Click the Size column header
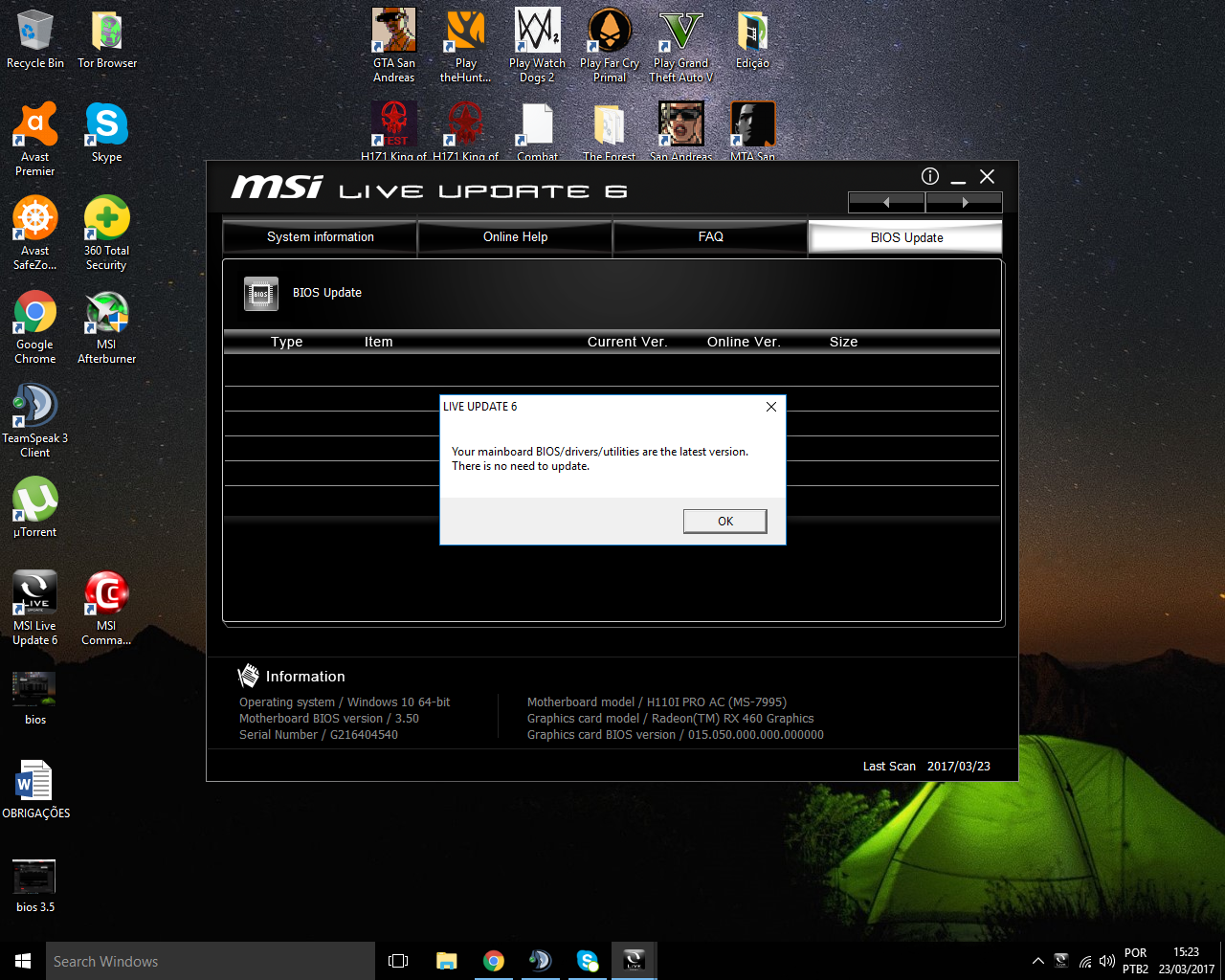1225x980 pixels. [x=843, y=342]
